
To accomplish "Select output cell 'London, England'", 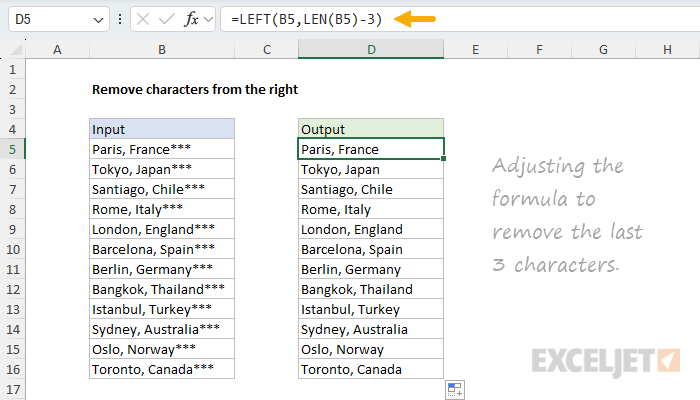I will coord(371,229).
